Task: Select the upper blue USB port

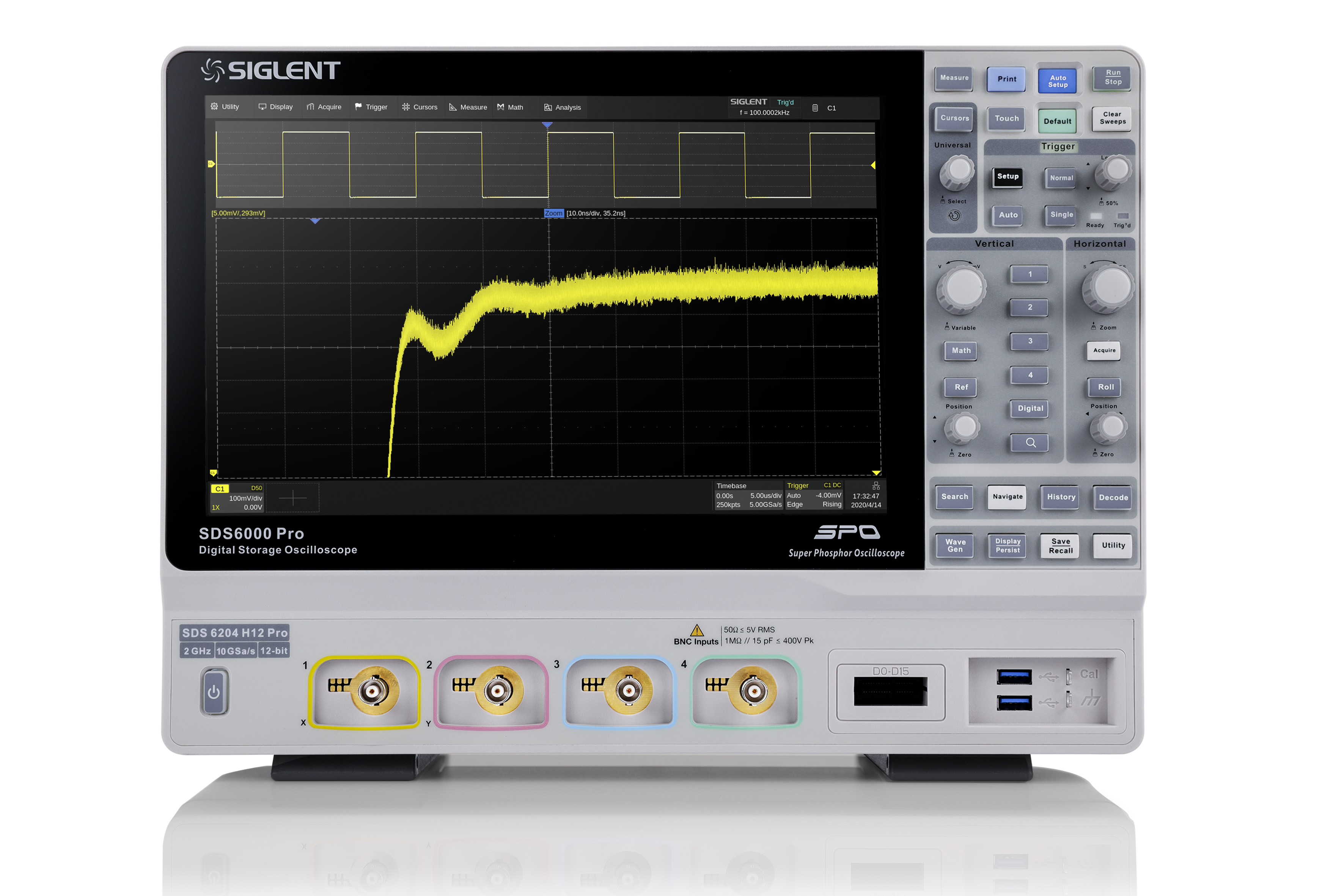Action: point(1014,677)
